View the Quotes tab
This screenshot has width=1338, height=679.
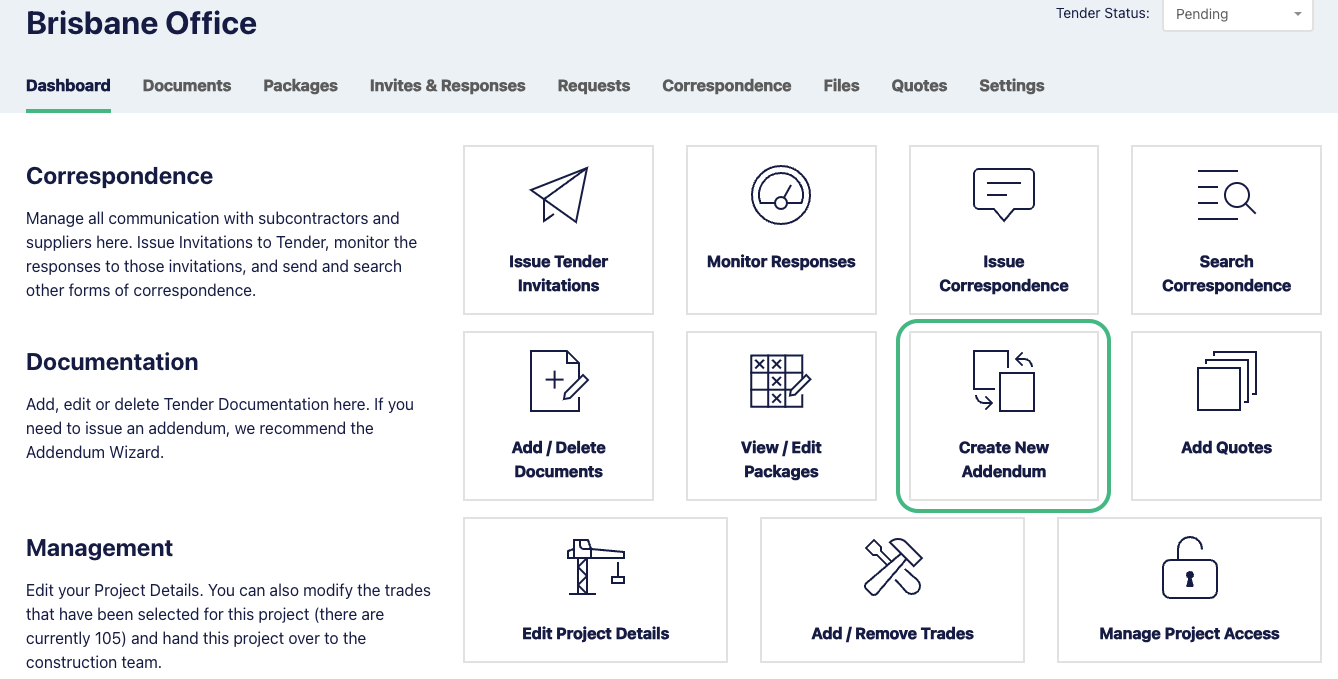pyautogui.click(x=919, y=86)
